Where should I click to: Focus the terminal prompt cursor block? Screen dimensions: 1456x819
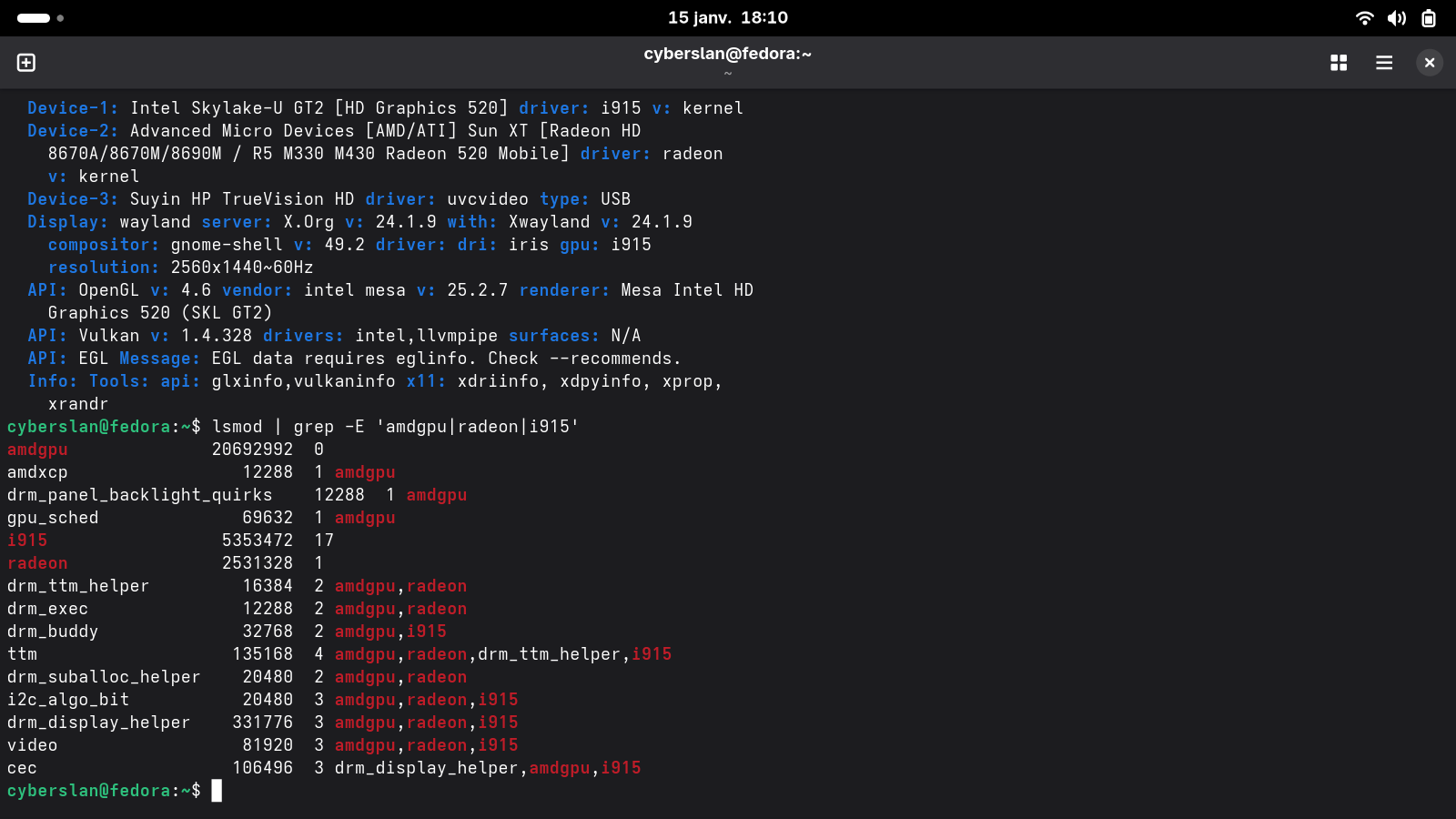[x=217, y=791]
